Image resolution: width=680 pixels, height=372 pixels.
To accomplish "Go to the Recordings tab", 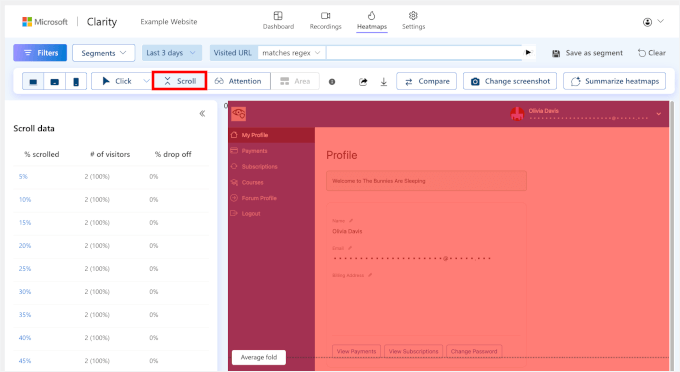I will click(325, 20).
